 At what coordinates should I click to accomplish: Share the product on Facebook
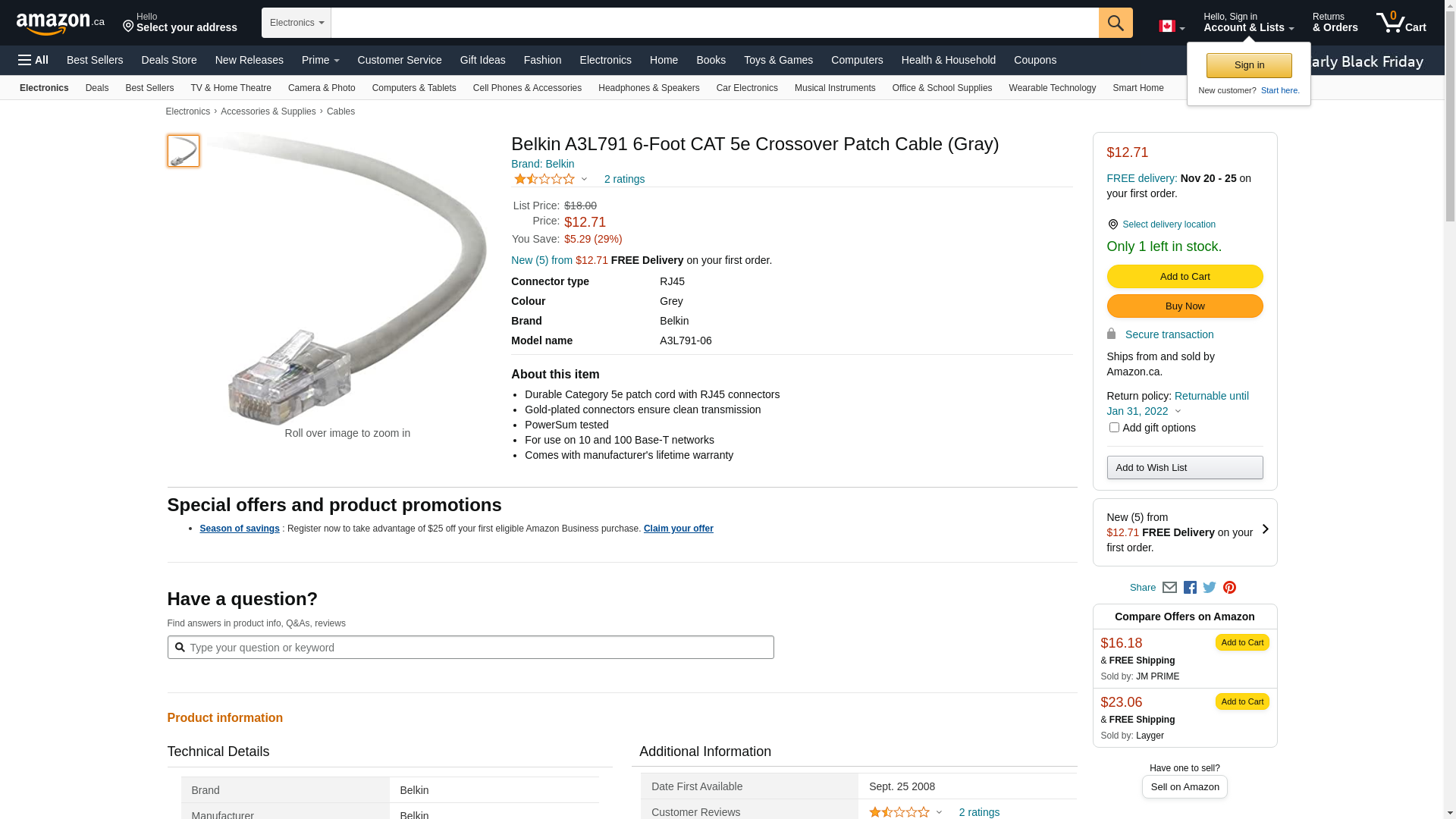(1190, 588)
